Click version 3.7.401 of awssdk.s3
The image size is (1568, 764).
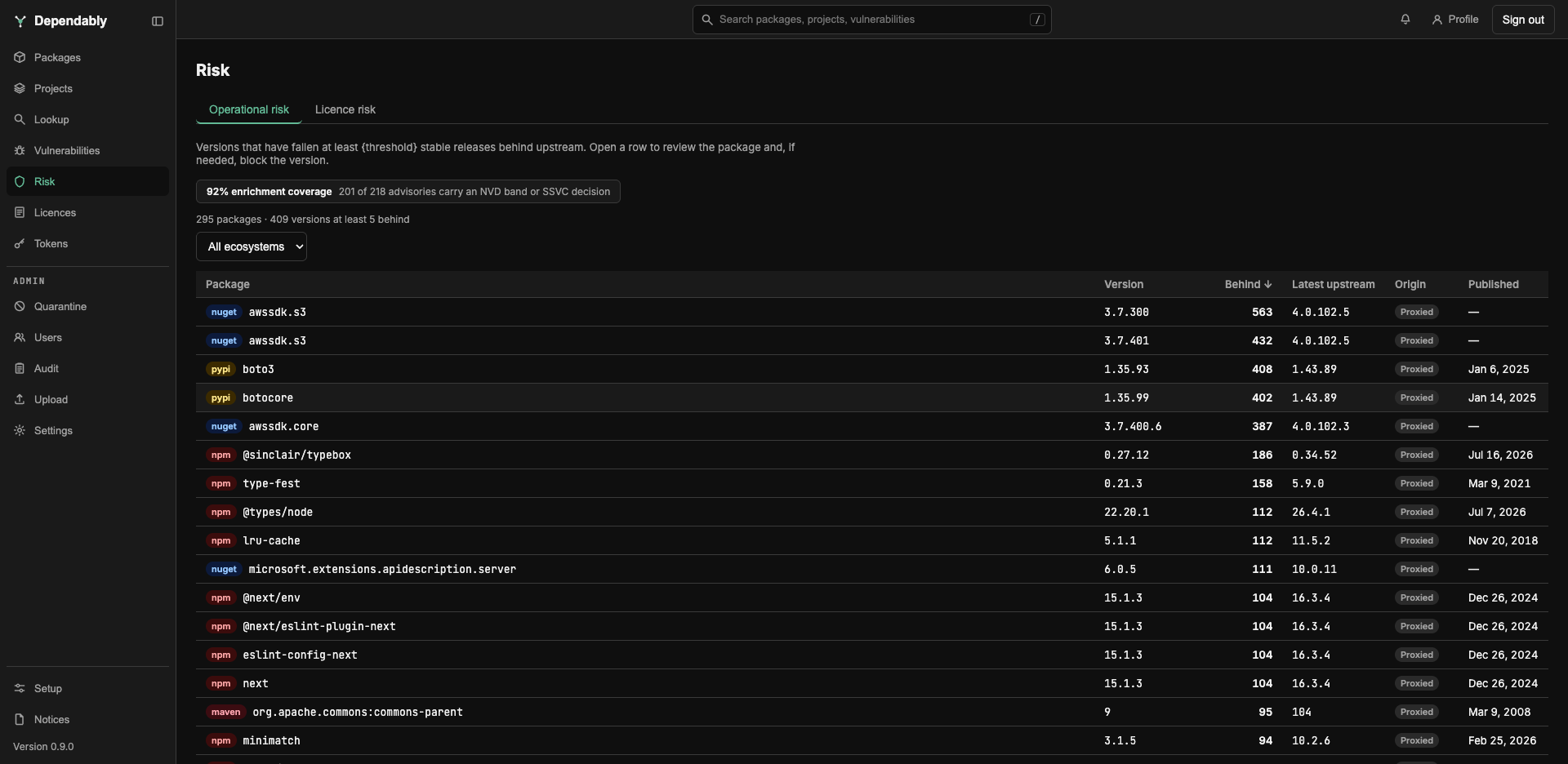[x=1126, y=340]
